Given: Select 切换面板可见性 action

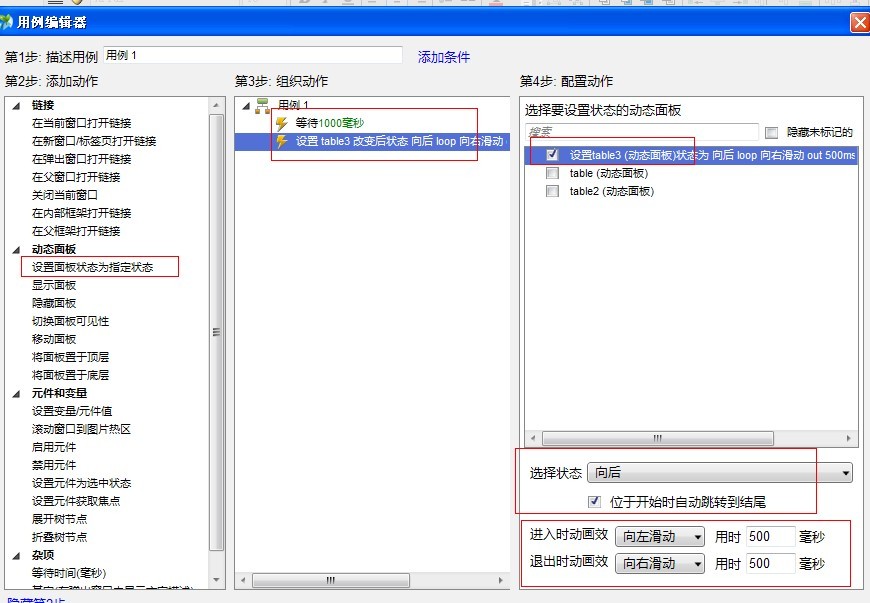Looking at the screenshot, I should pos(70,321).
